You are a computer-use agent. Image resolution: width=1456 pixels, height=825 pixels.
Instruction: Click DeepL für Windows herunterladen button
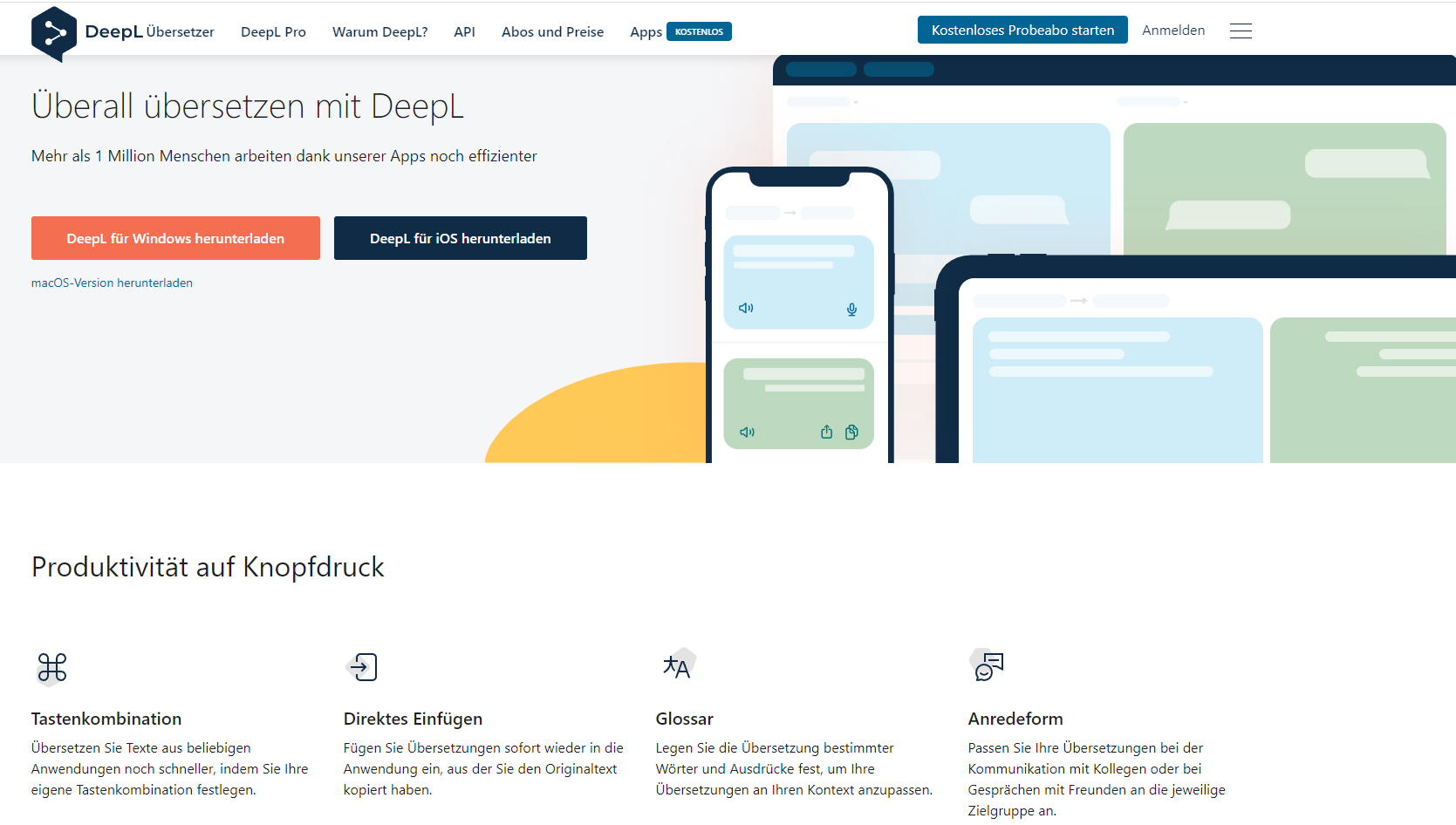tap(175, 238)
